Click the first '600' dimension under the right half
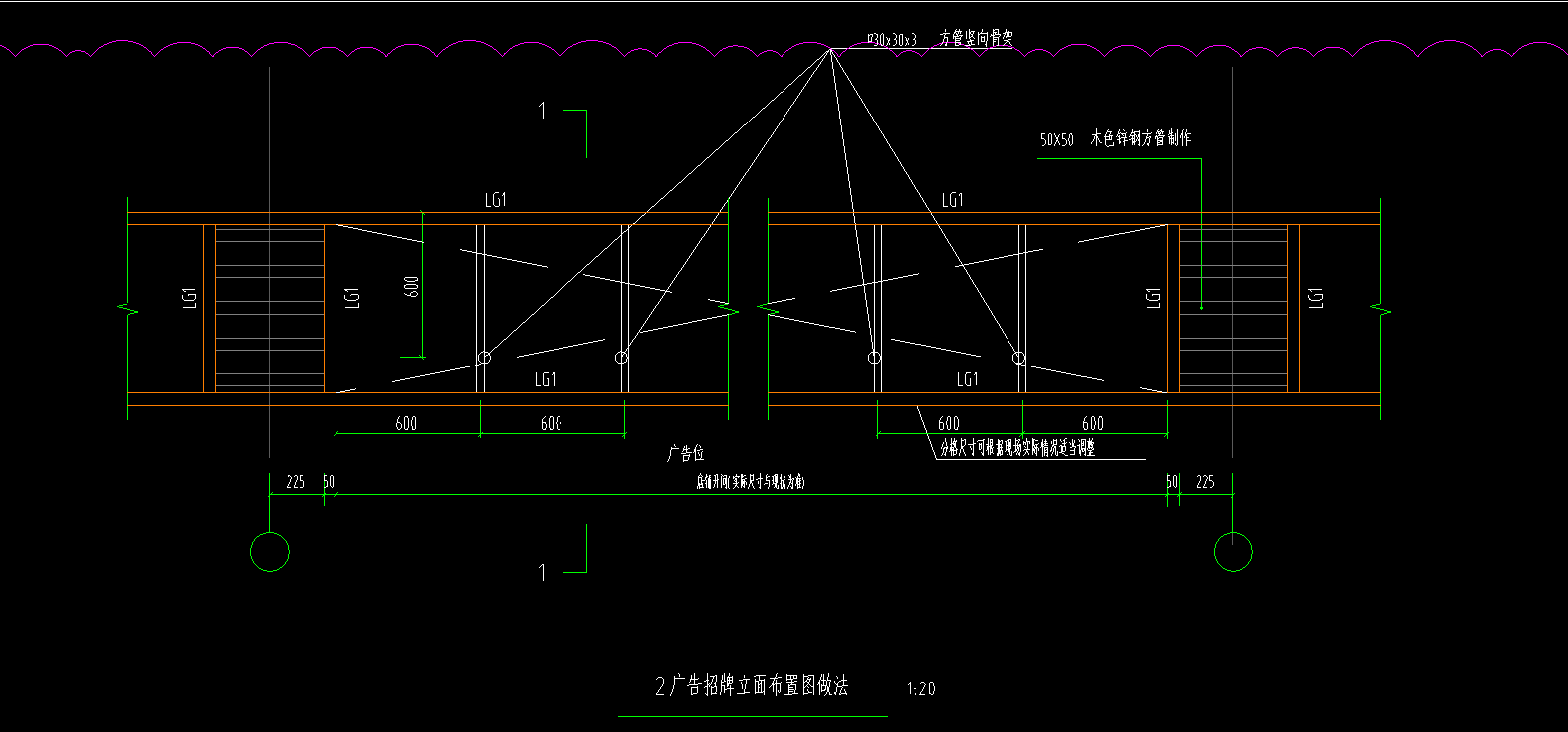1568x732 pixels. 949,423
